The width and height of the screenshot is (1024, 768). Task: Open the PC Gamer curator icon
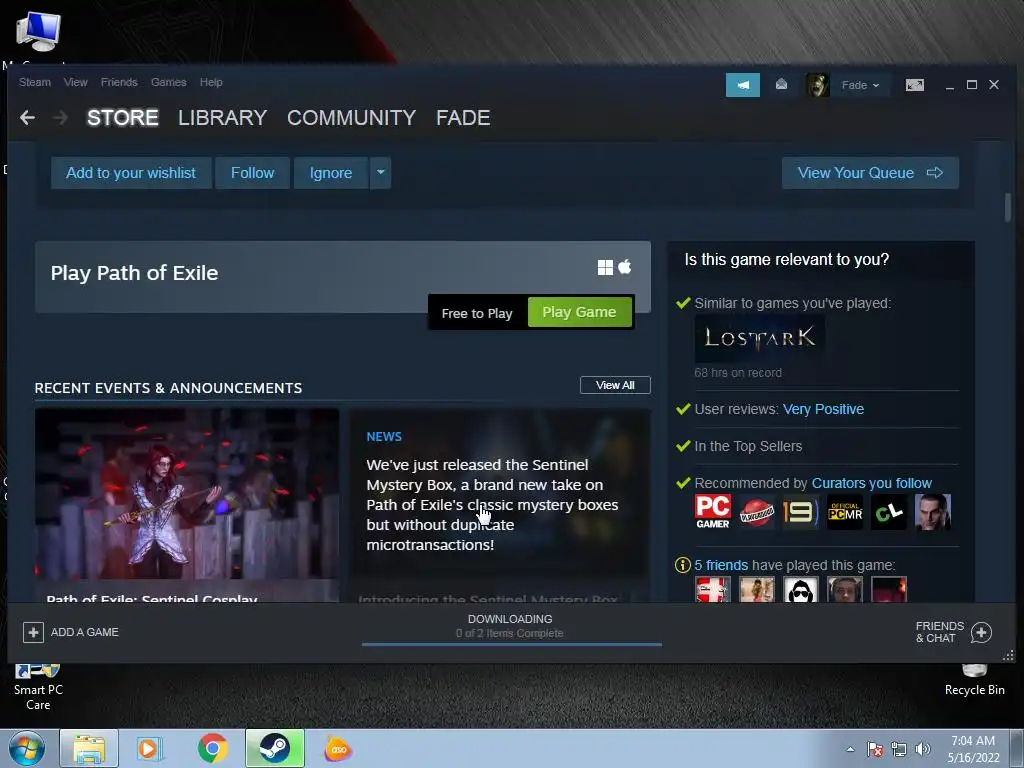pyautogui.click(x=712, y=511)
